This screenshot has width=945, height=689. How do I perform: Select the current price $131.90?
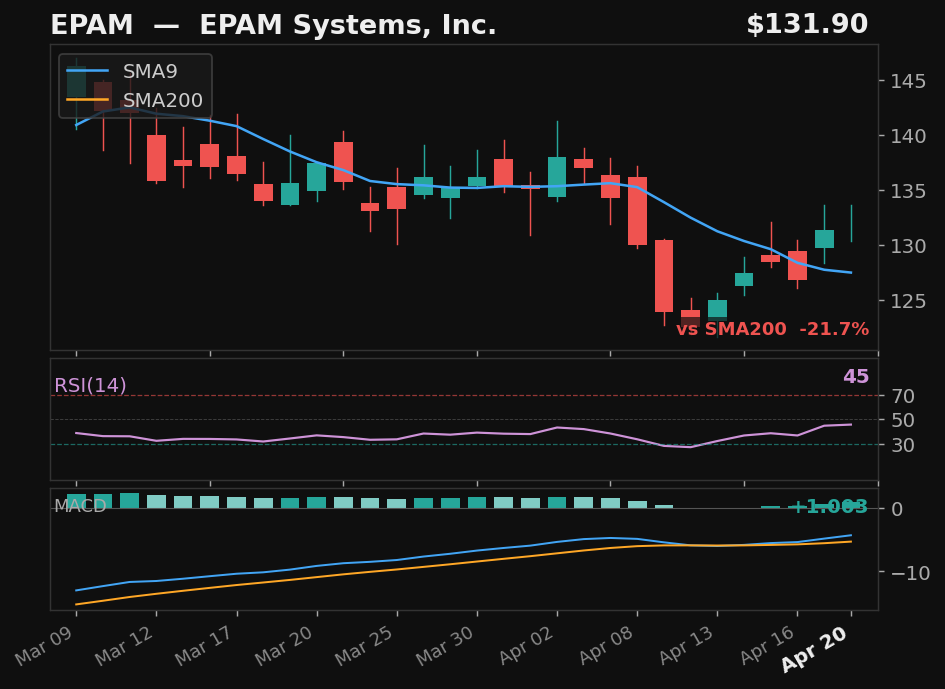point(808,24)
